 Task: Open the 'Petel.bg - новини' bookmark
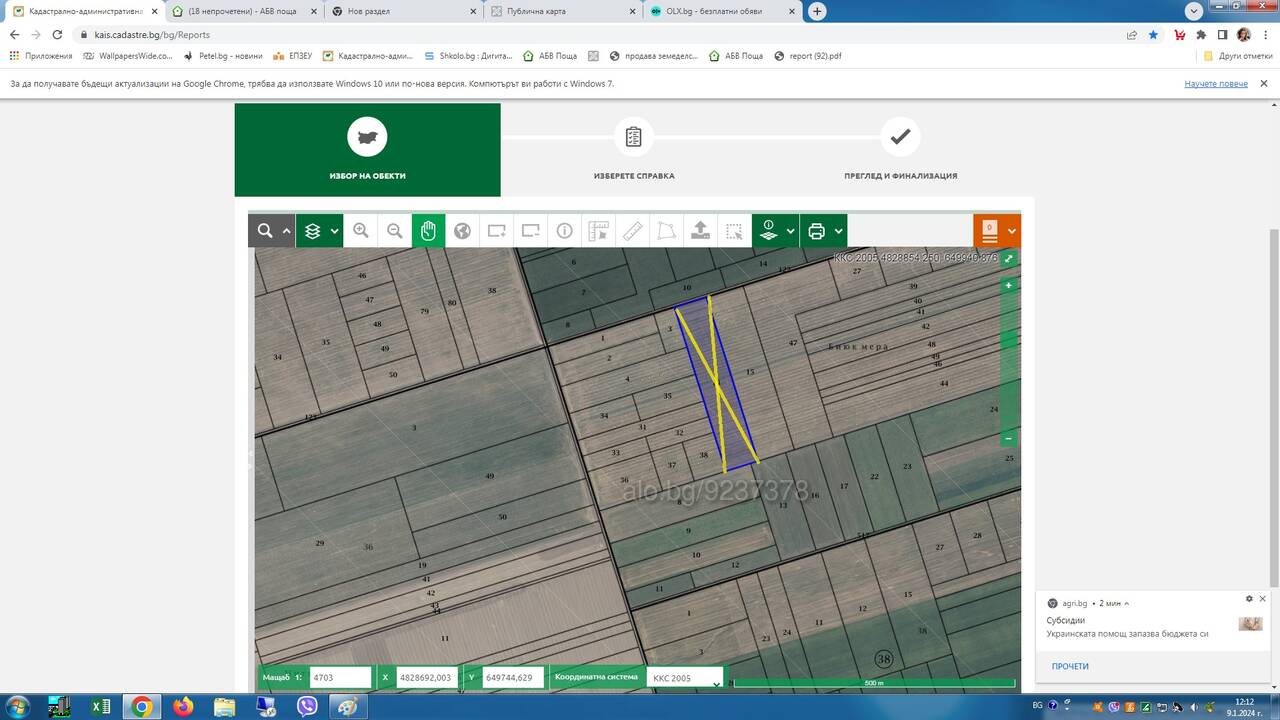click(x=223, y=56)
